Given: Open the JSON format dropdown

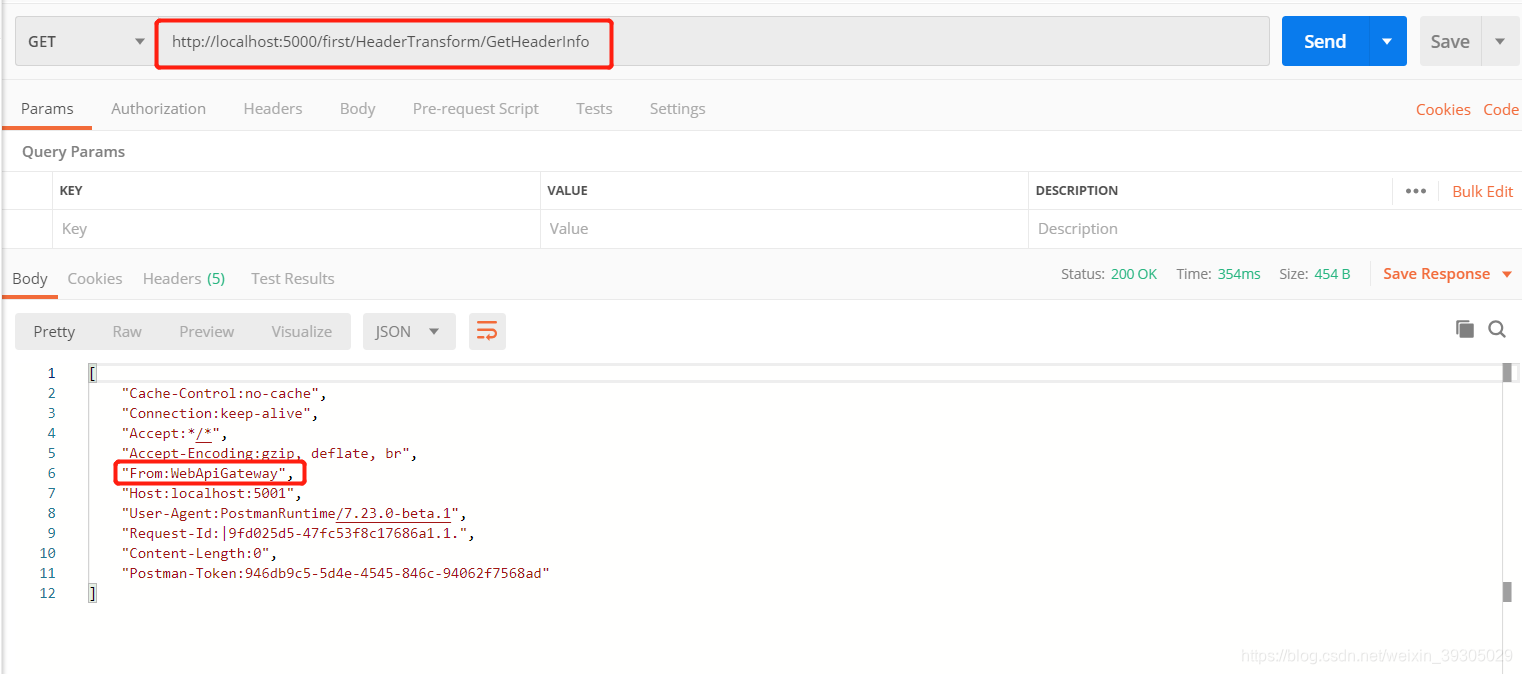Looking at the screenshot, I should tap(409, 331).
